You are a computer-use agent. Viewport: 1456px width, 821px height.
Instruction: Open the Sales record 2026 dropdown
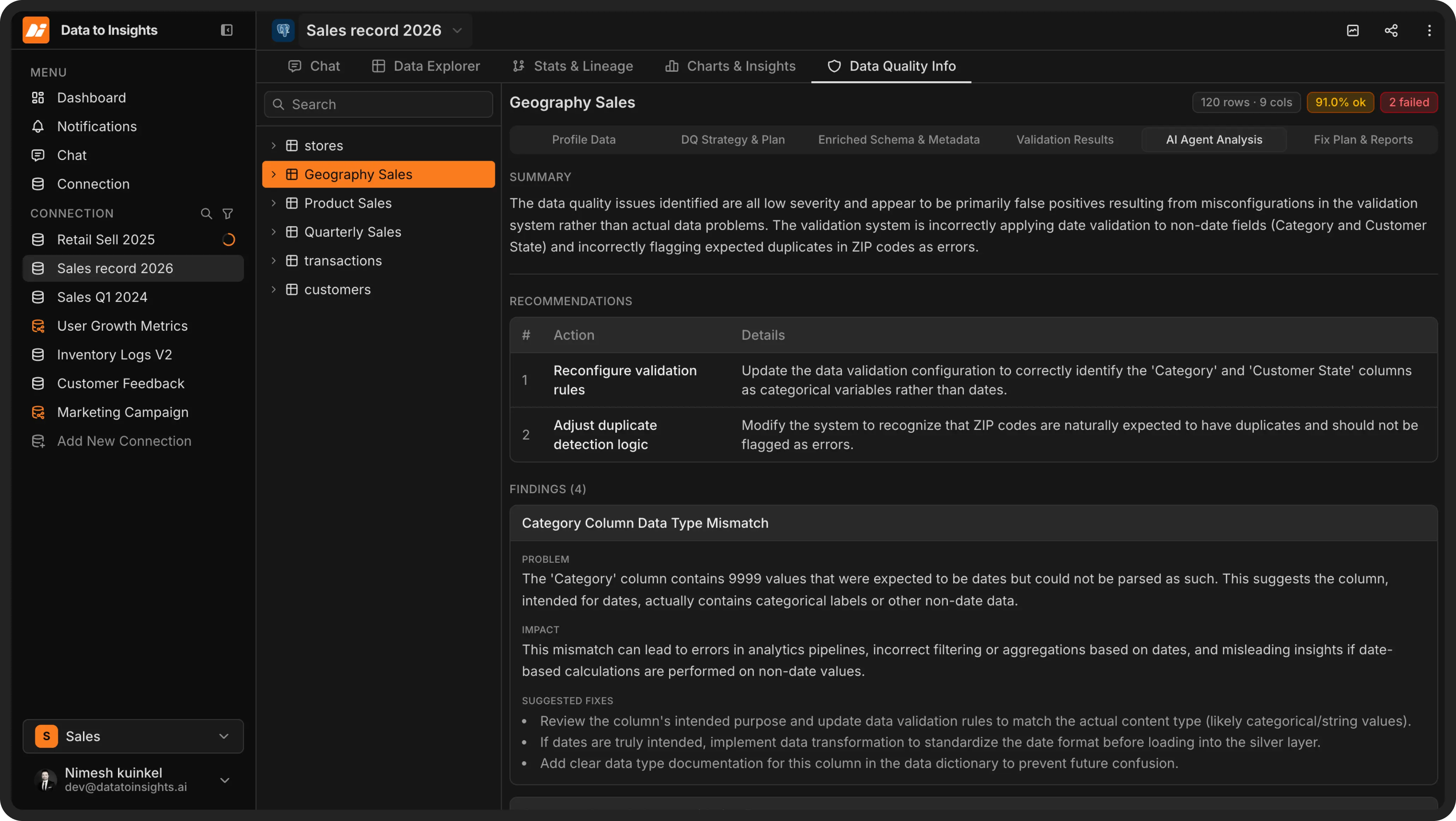tap(457, 30)
